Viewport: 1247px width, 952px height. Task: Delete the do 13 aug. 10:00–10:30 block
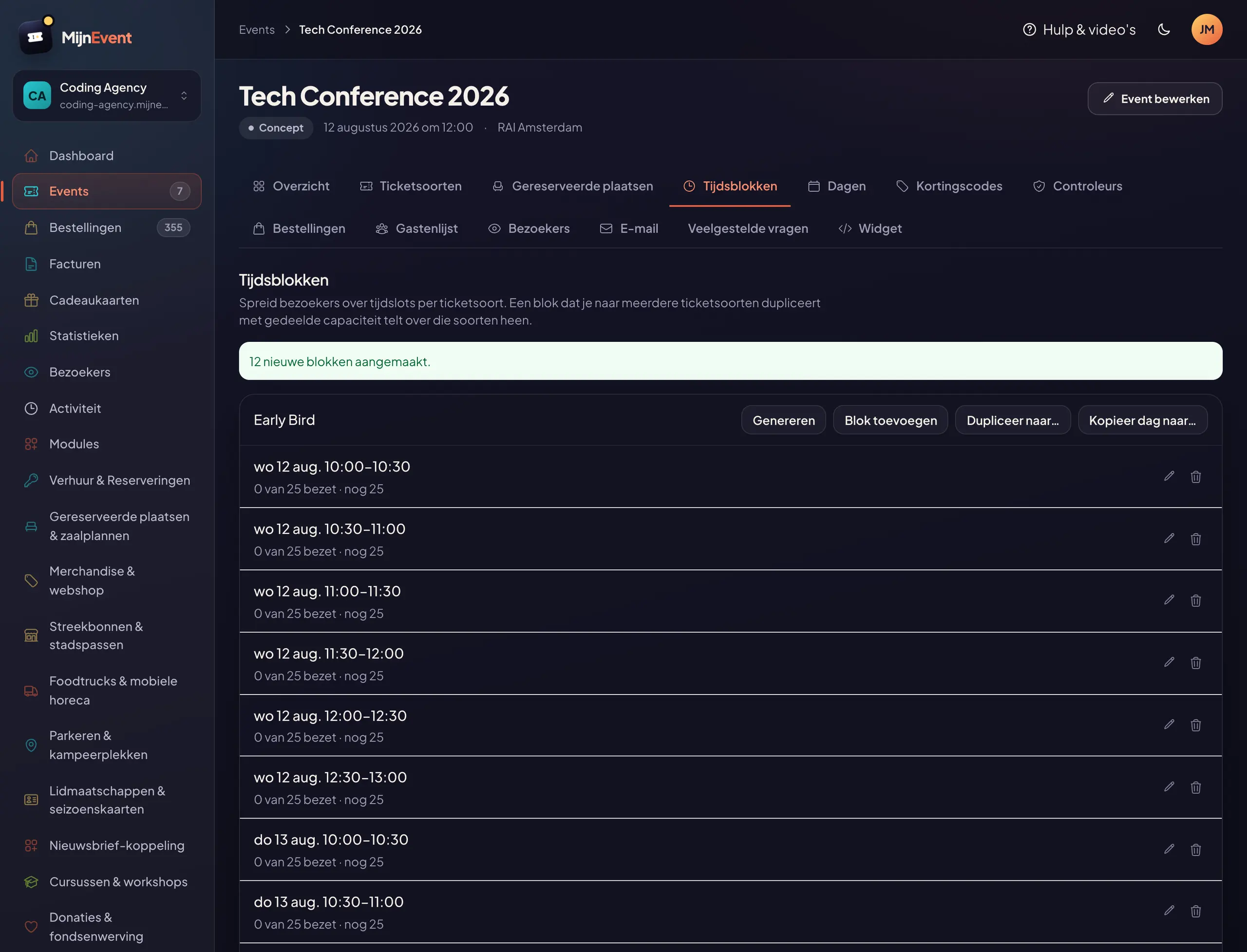point(1195,849)
